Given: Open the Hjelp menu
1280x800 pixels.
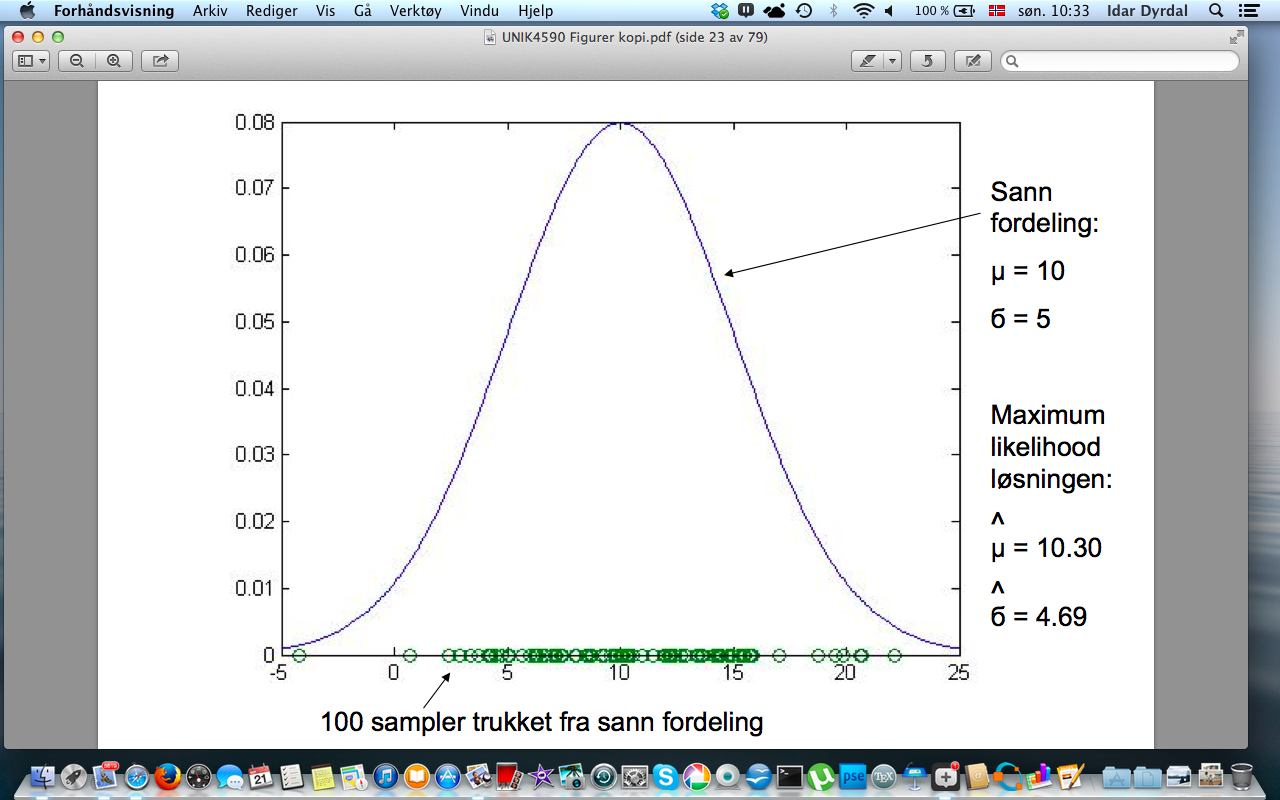Looking at the screenshot, I should point(536,11).
